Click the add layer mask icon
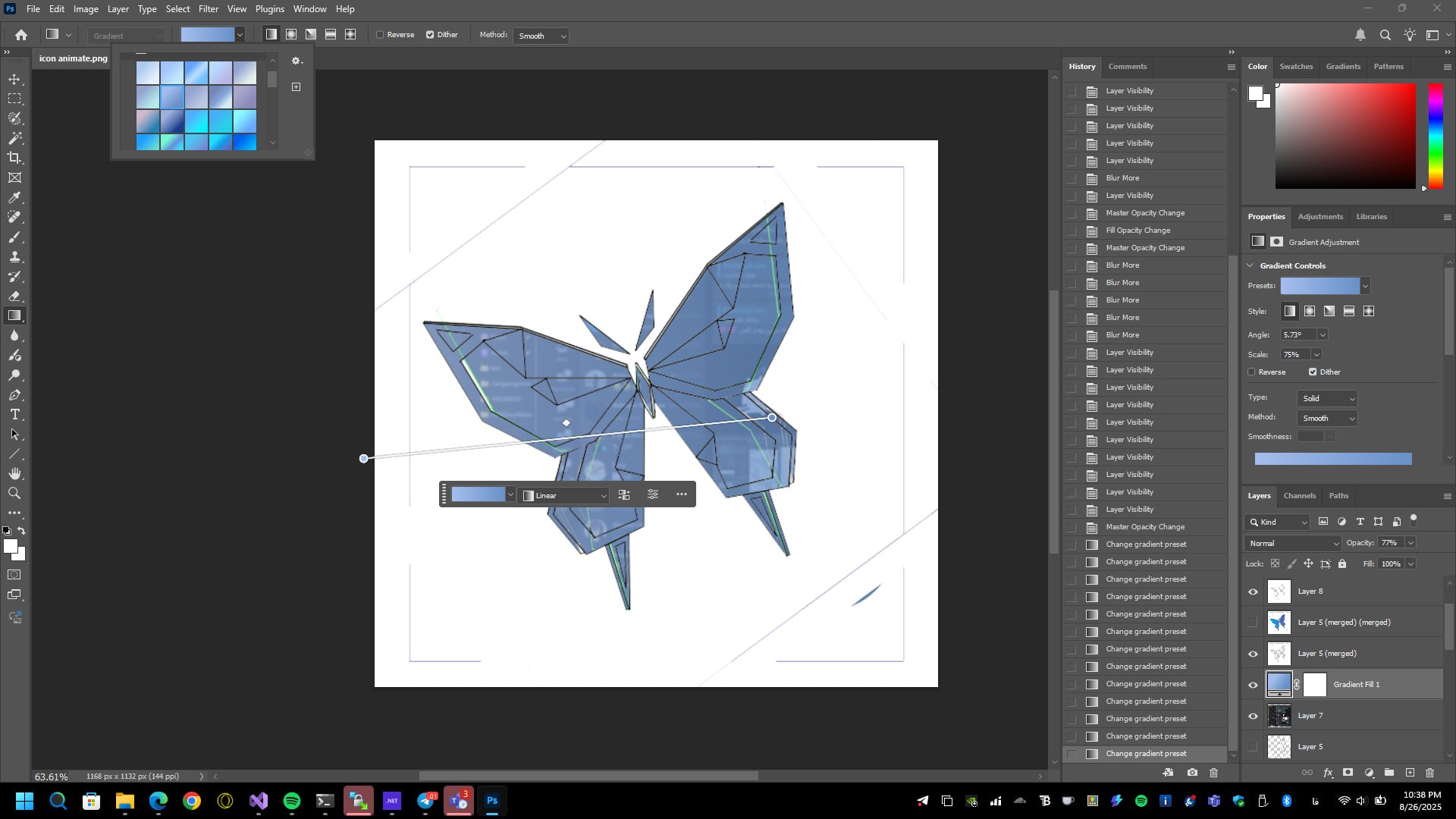 tap(1348, 773)
